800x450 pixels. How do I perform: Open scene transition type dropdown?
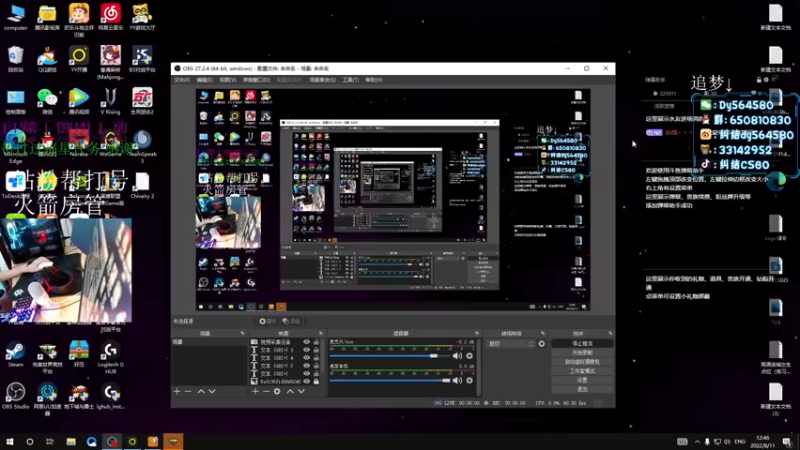click(x=511, y=344)
